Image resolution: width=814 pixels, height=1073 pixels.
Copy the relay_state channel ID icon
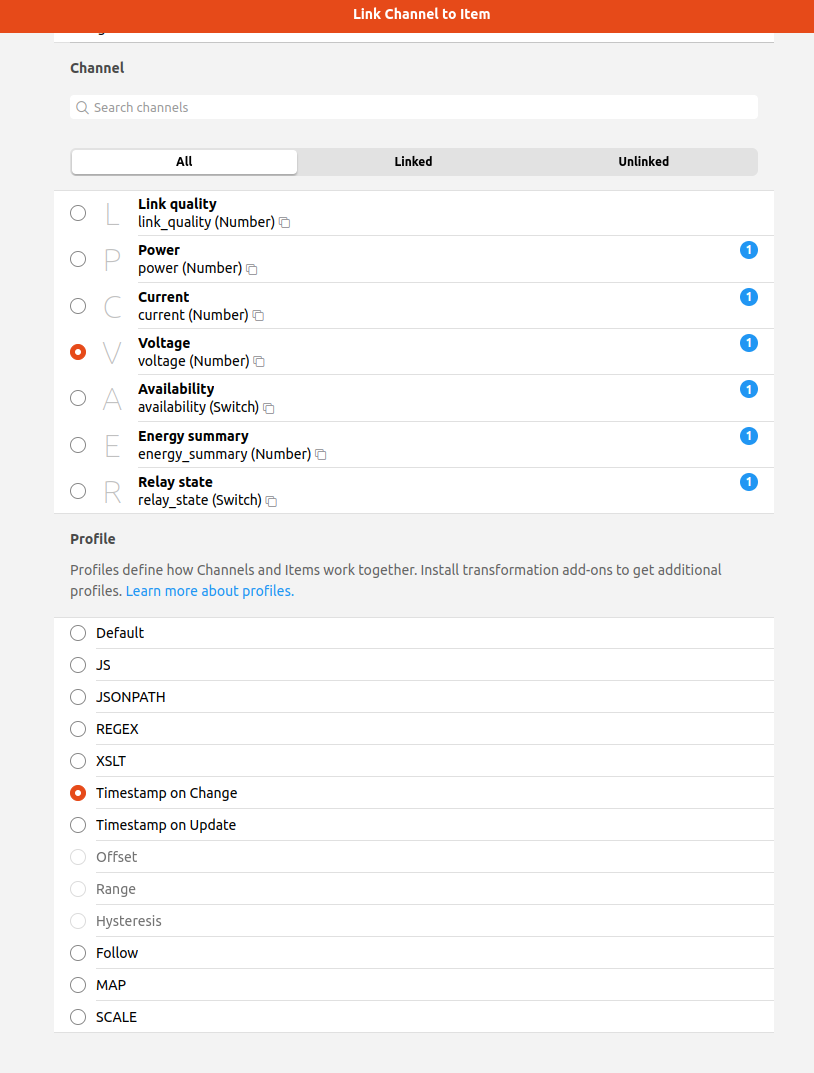[272, 501]
